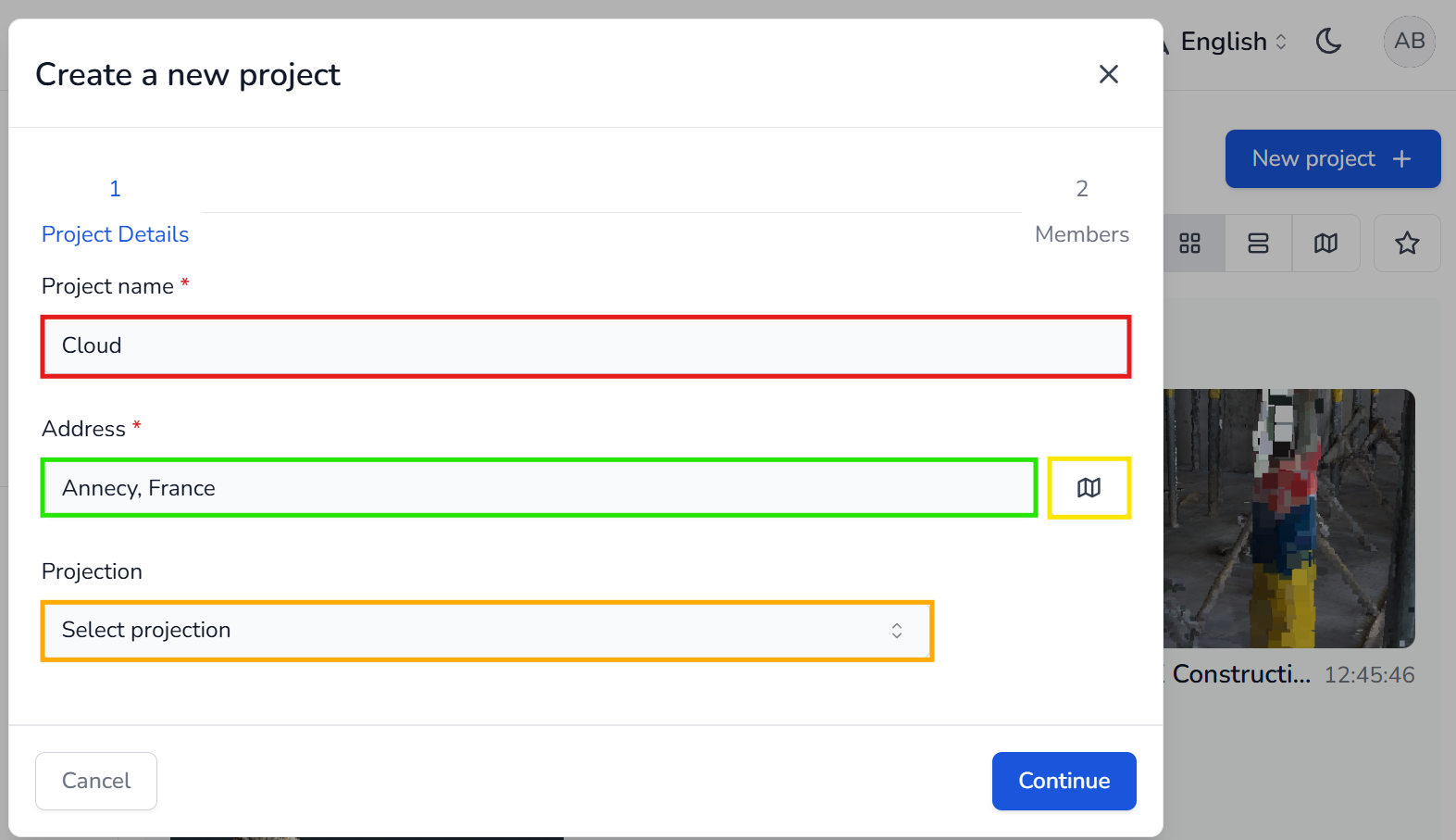
Task: Show favorite projects with star icon
Action: (1407, 244)
